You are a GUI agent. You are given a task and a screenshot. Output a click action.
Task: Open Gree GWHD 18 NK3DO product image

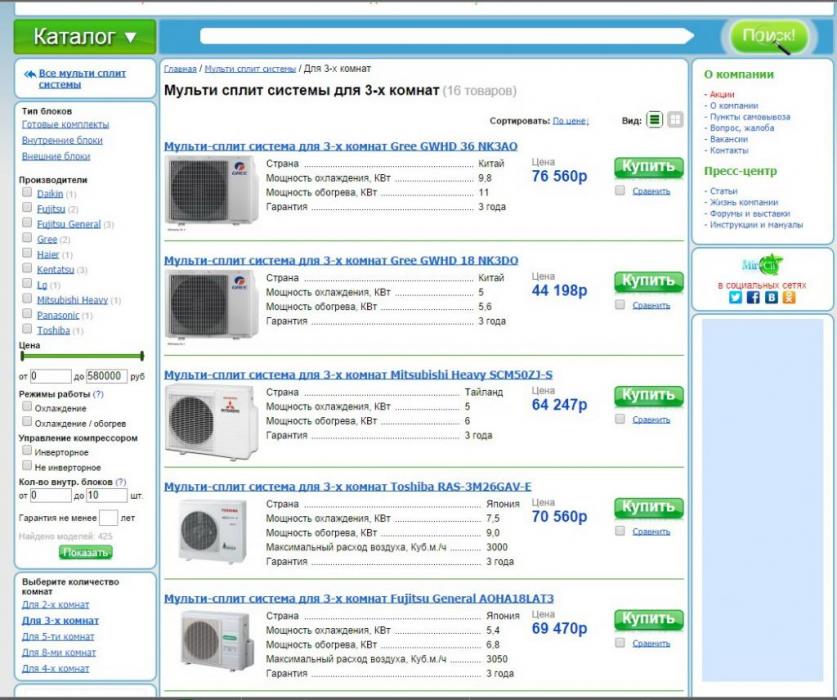pyautogui.click(x=212, y=305)
